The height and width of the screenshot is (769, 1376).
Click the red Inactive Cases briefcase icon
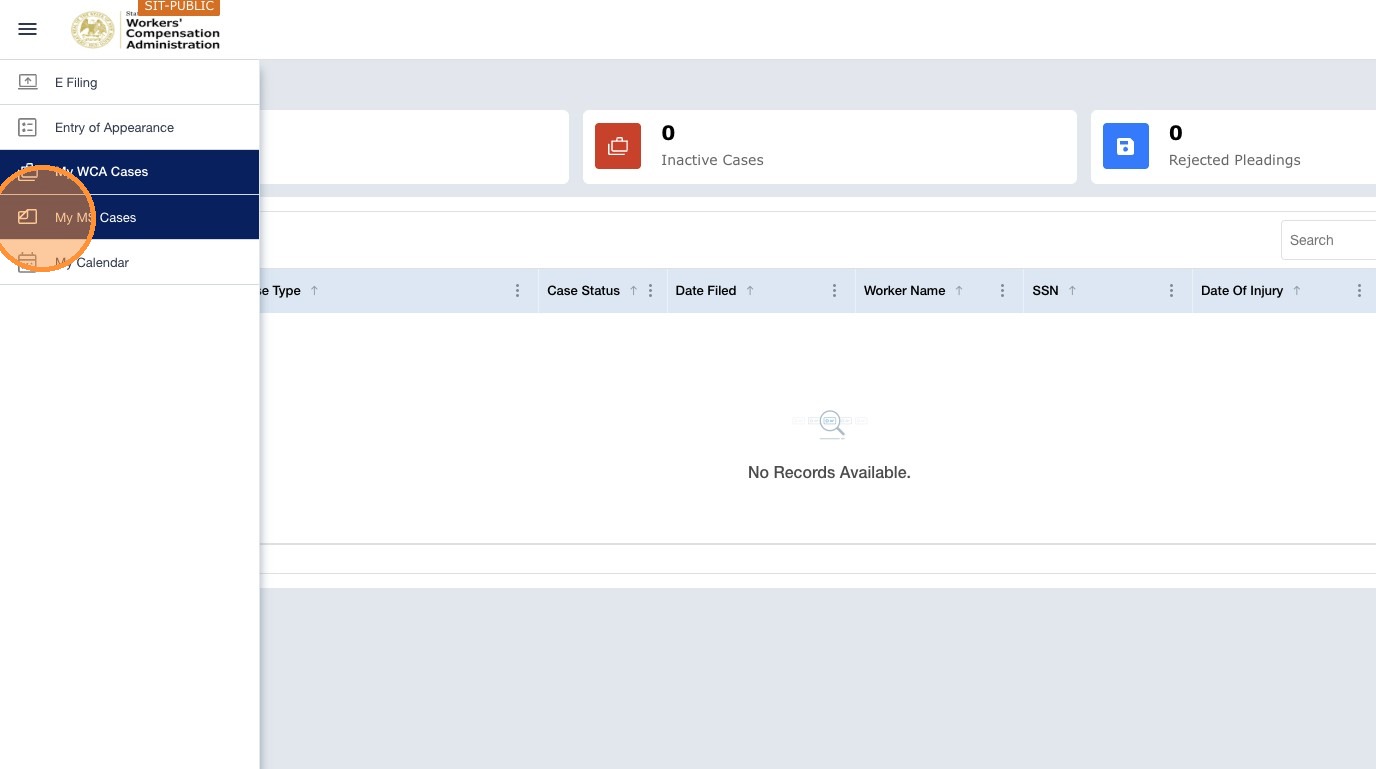[618, 146]
